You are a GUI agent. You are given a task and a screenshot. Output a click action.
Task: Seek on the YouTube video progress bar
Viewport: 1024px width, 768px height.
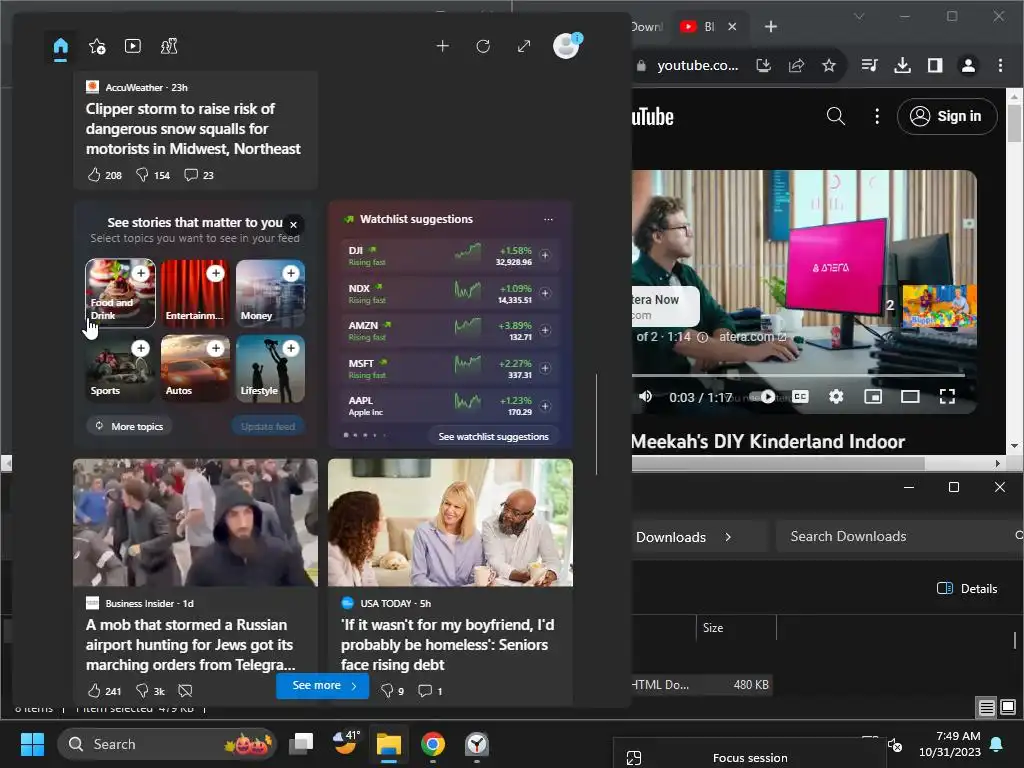point(798,376)
